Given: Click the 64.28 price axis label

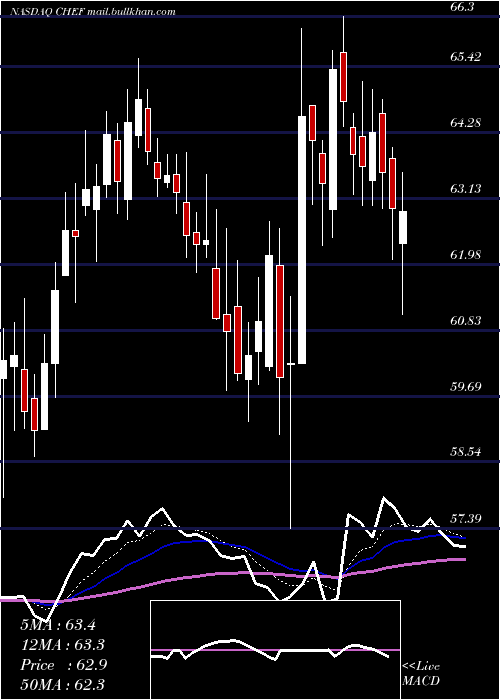Looking at the screenshot, I should [466, 122].
